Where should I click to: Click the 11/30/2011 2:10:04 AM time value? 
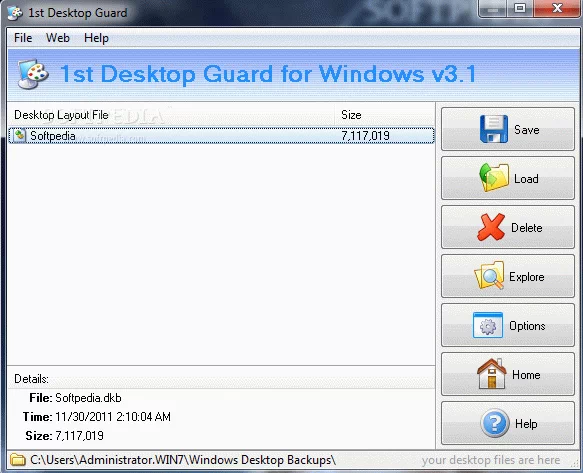113,416
